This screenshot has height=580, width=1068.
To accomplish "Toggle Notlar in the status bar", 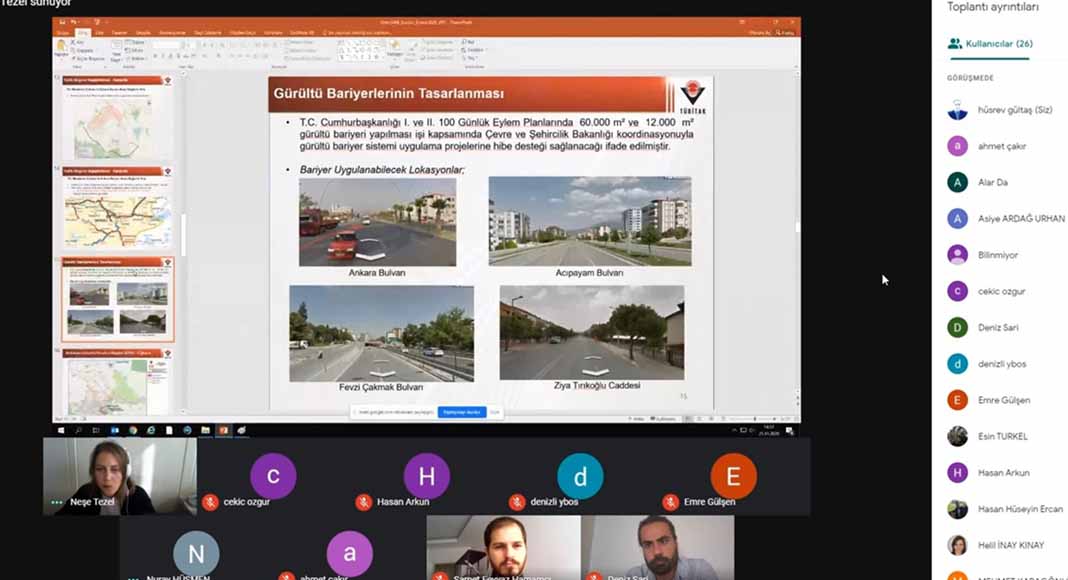I will point(637,419).
